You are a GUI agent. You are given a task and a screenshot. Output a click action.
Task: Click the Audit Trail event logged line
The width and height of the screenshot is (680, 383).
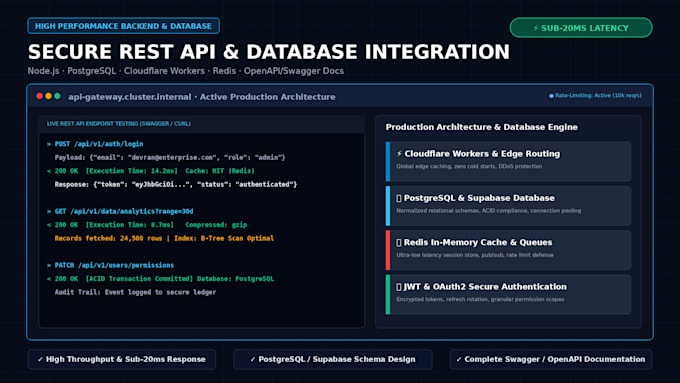coord(135,292)
